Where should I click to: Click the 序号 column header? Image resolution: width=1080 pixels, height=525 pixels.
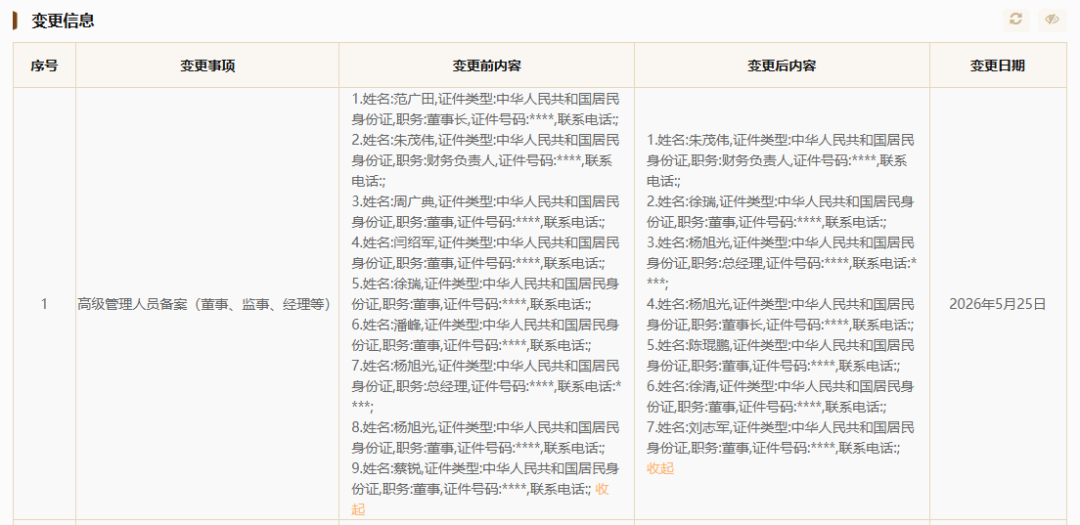44,65
